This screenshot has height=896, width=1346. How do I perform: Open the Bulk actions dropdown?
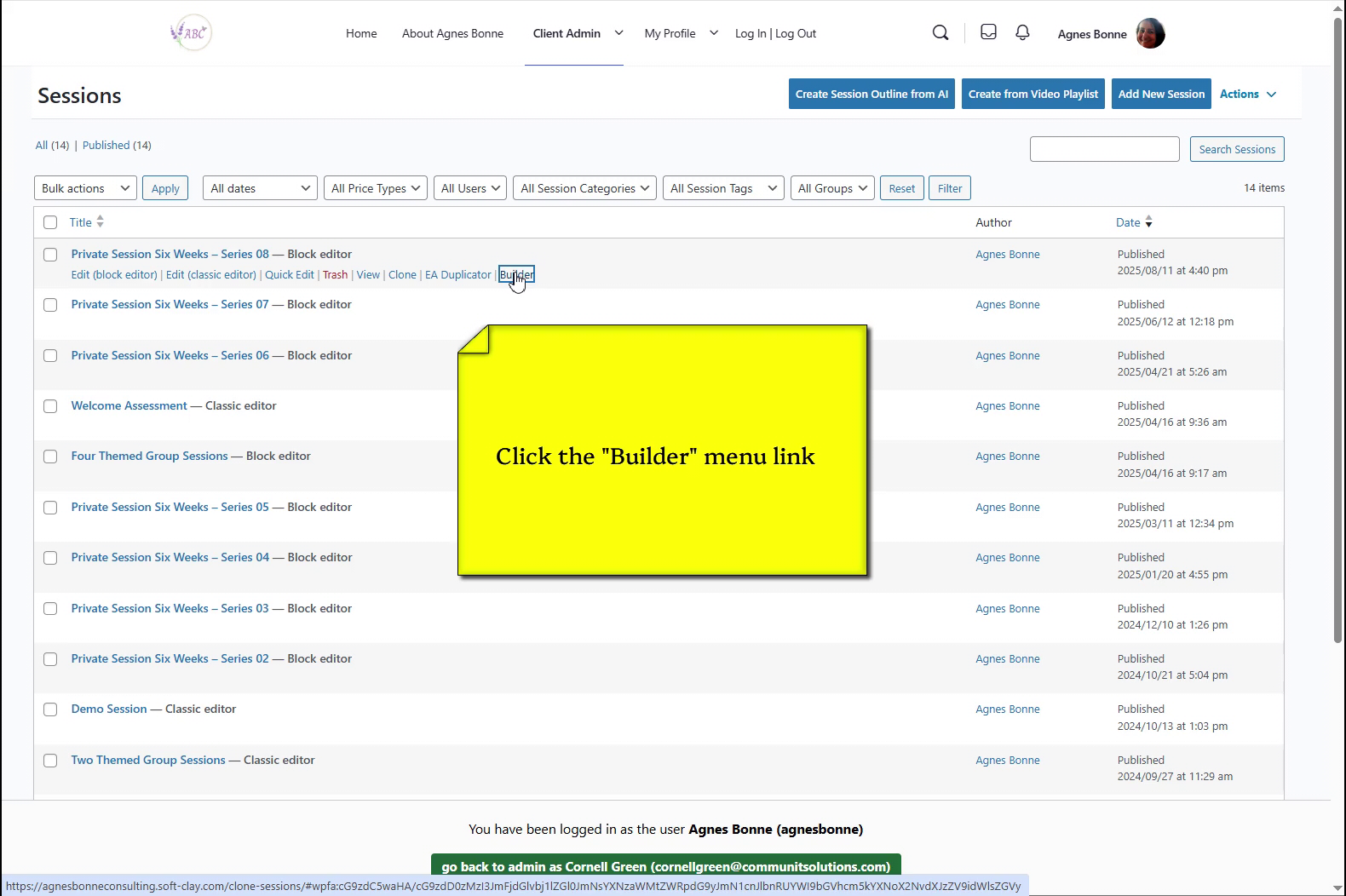click(x=85, y=188)
